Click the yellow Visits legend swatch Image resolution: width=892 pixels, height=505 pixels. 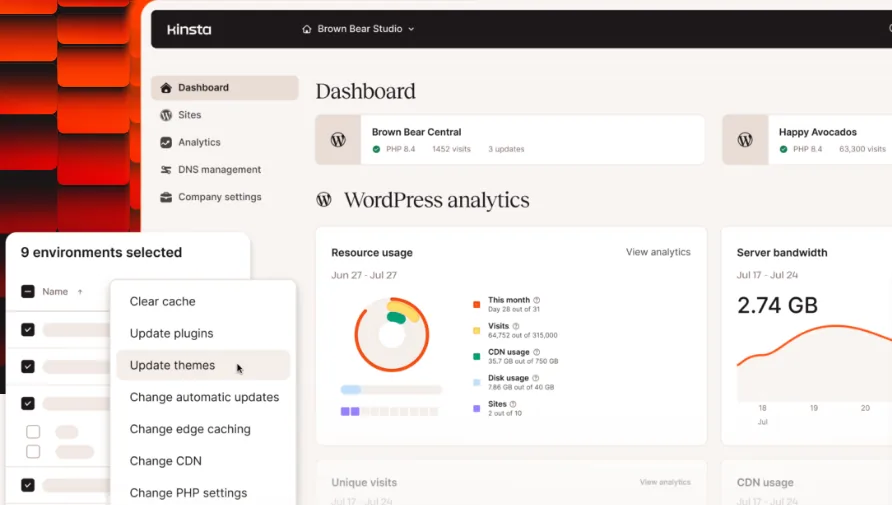pos(477,330)
